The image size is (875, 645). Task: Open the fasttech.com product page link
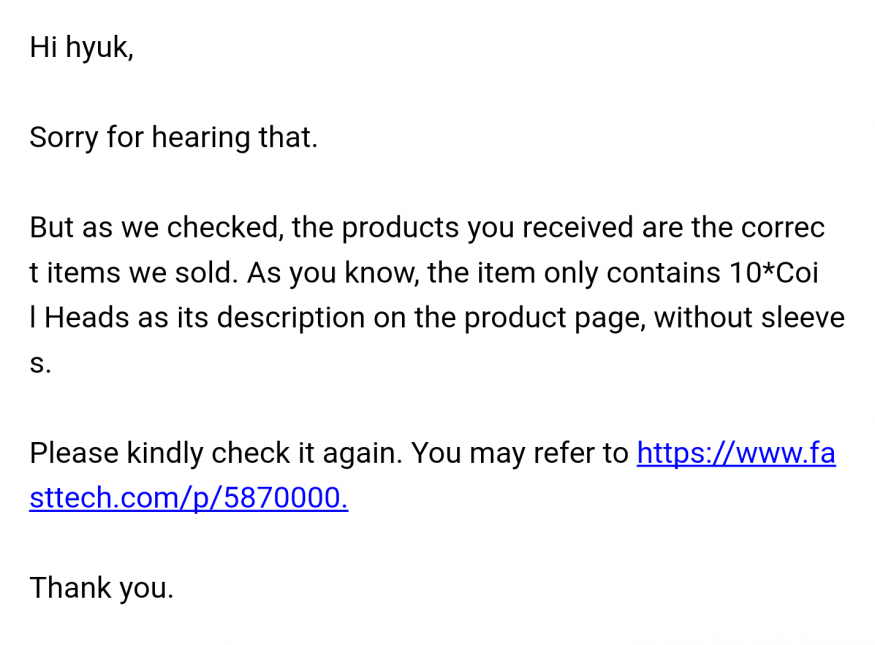pos(735,453)
